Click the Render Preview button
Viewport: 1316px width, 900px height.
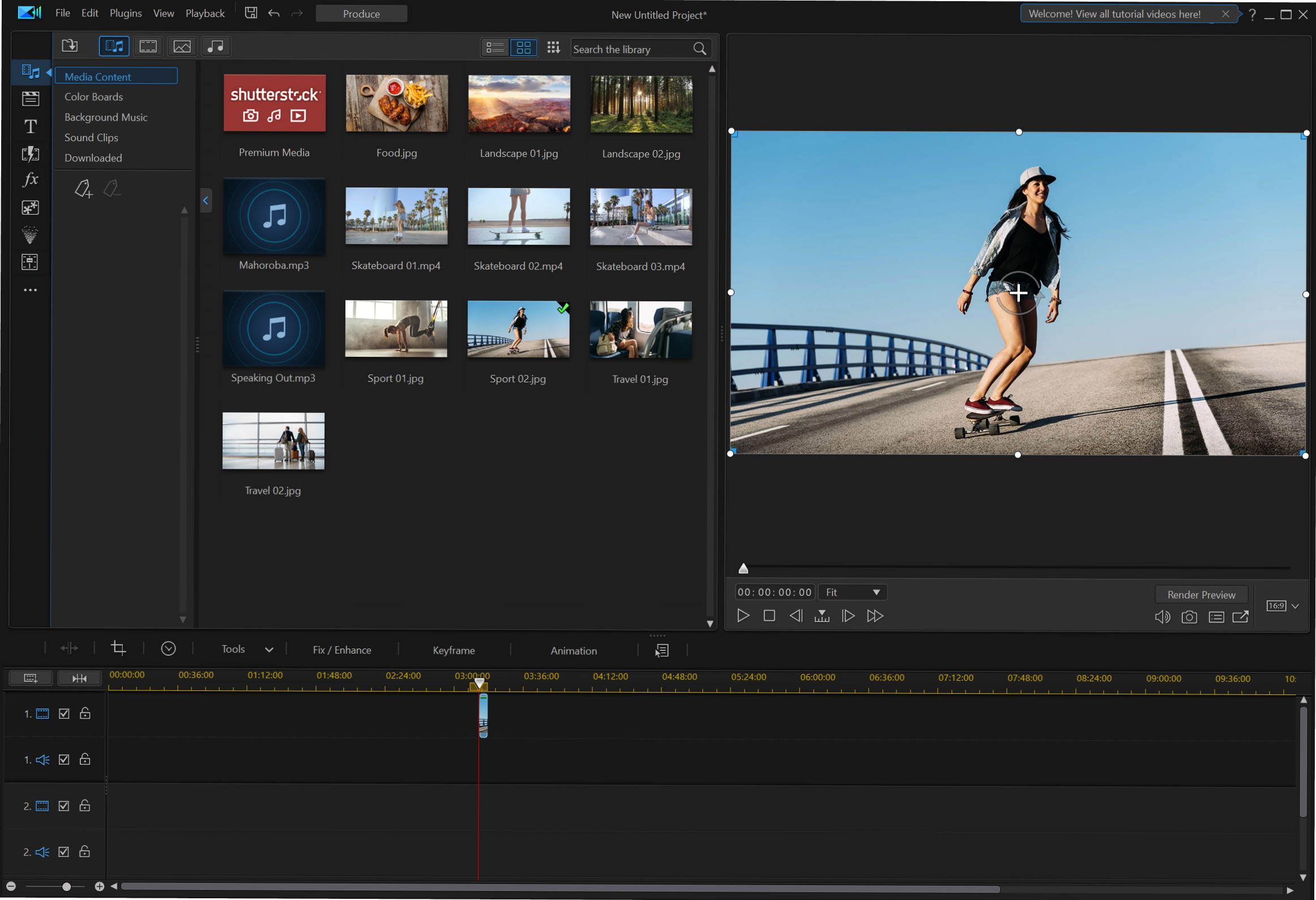point(1201,594)
